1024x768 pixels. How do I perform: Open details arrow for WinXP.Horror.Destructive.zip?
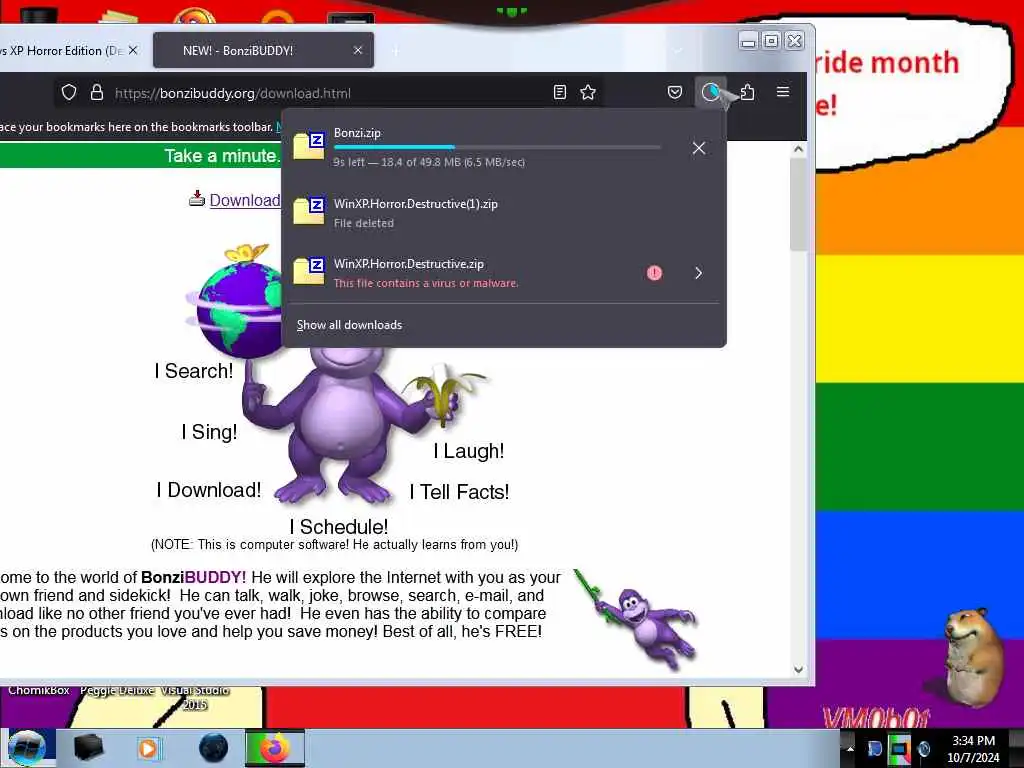tap(698, 273)
